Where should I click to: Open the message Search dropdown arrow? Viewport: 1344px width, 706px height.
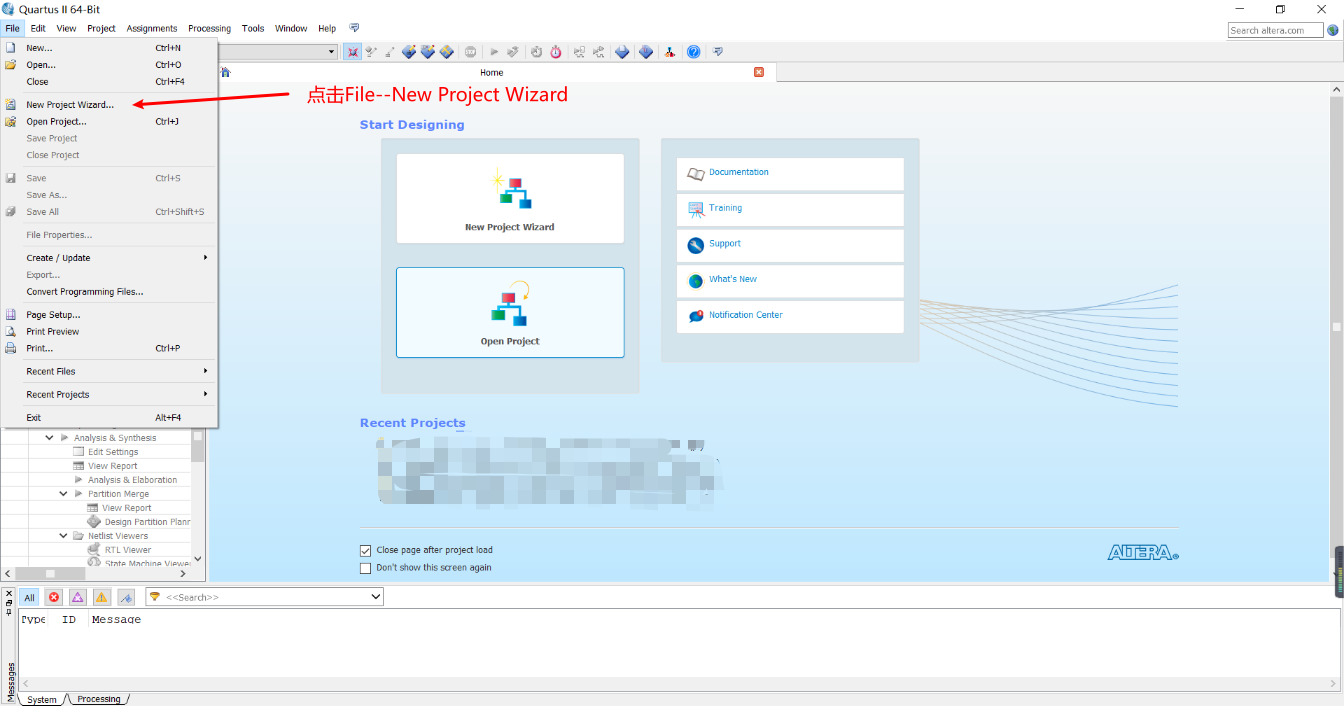click(376, 597)
